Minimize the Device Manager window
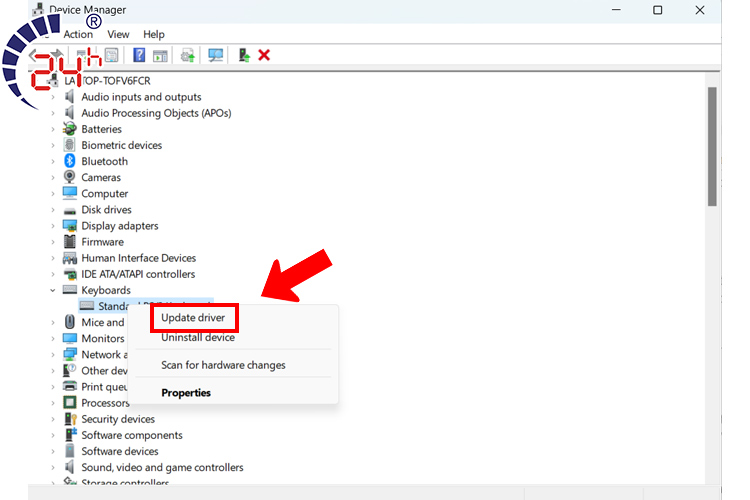The width and height of the screenshot is (750, 500). (616, 10)
